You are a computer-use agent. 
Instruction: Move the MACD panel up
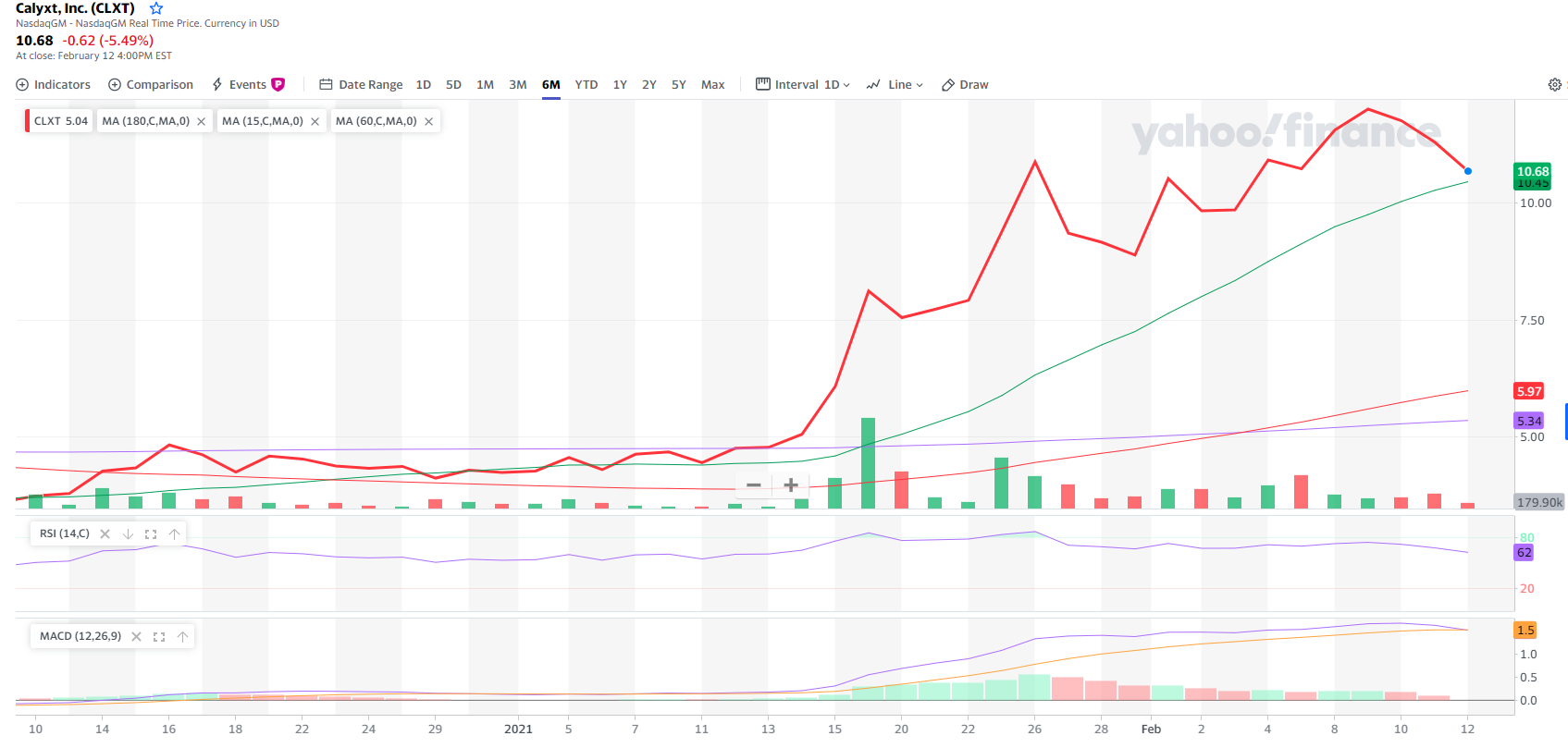(182, 636)
